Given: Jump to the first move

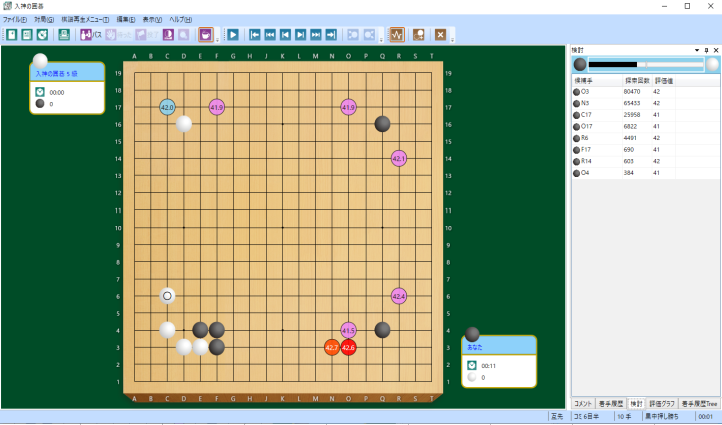Looking at the screenshot, I should pos(255,34).
